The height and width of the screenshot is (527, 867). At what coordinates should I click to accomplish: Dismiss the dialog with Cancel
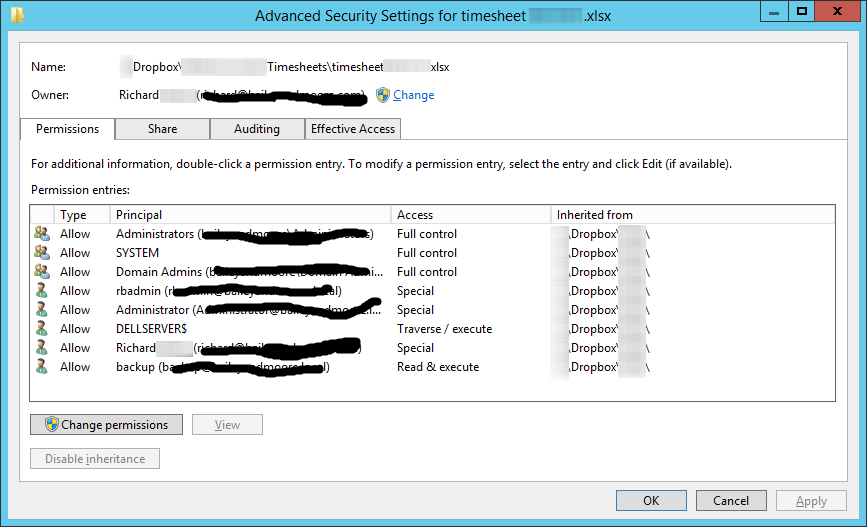click(x=731, y=501)
